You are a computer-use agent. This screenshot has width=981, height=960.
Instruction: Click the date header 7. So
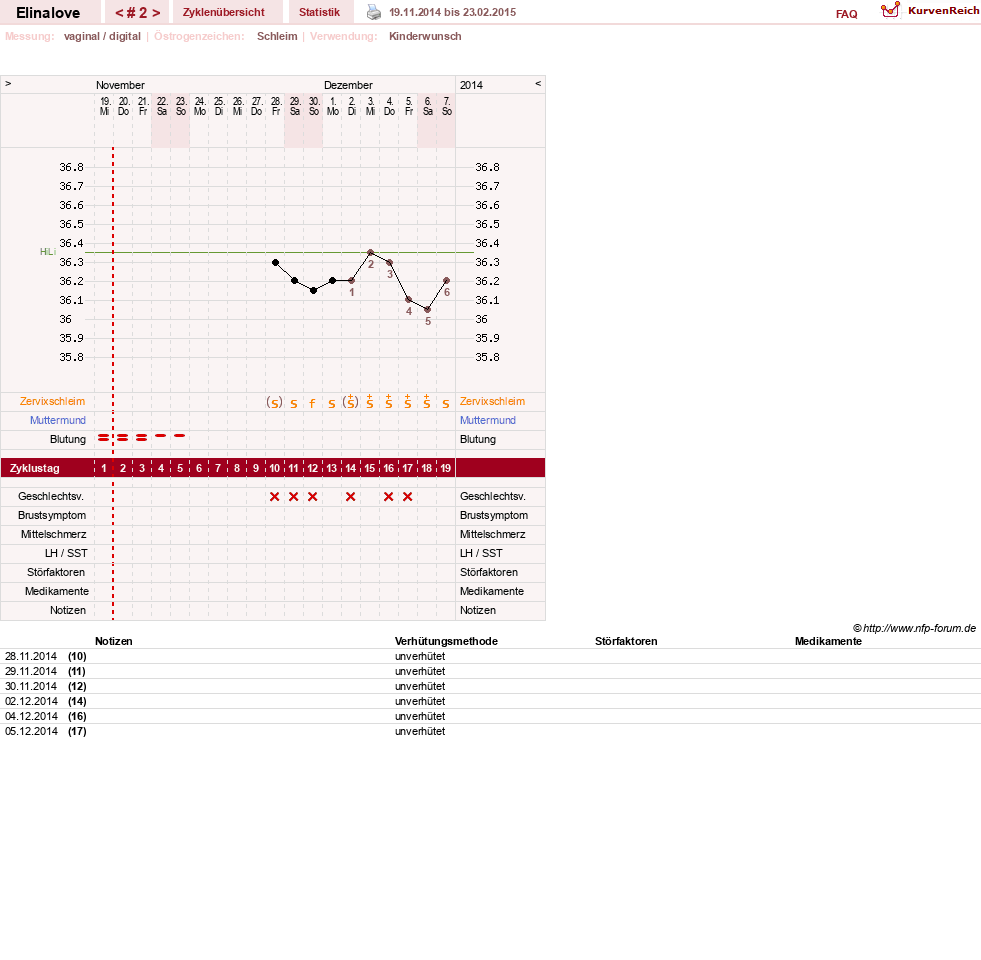[447, 106]
